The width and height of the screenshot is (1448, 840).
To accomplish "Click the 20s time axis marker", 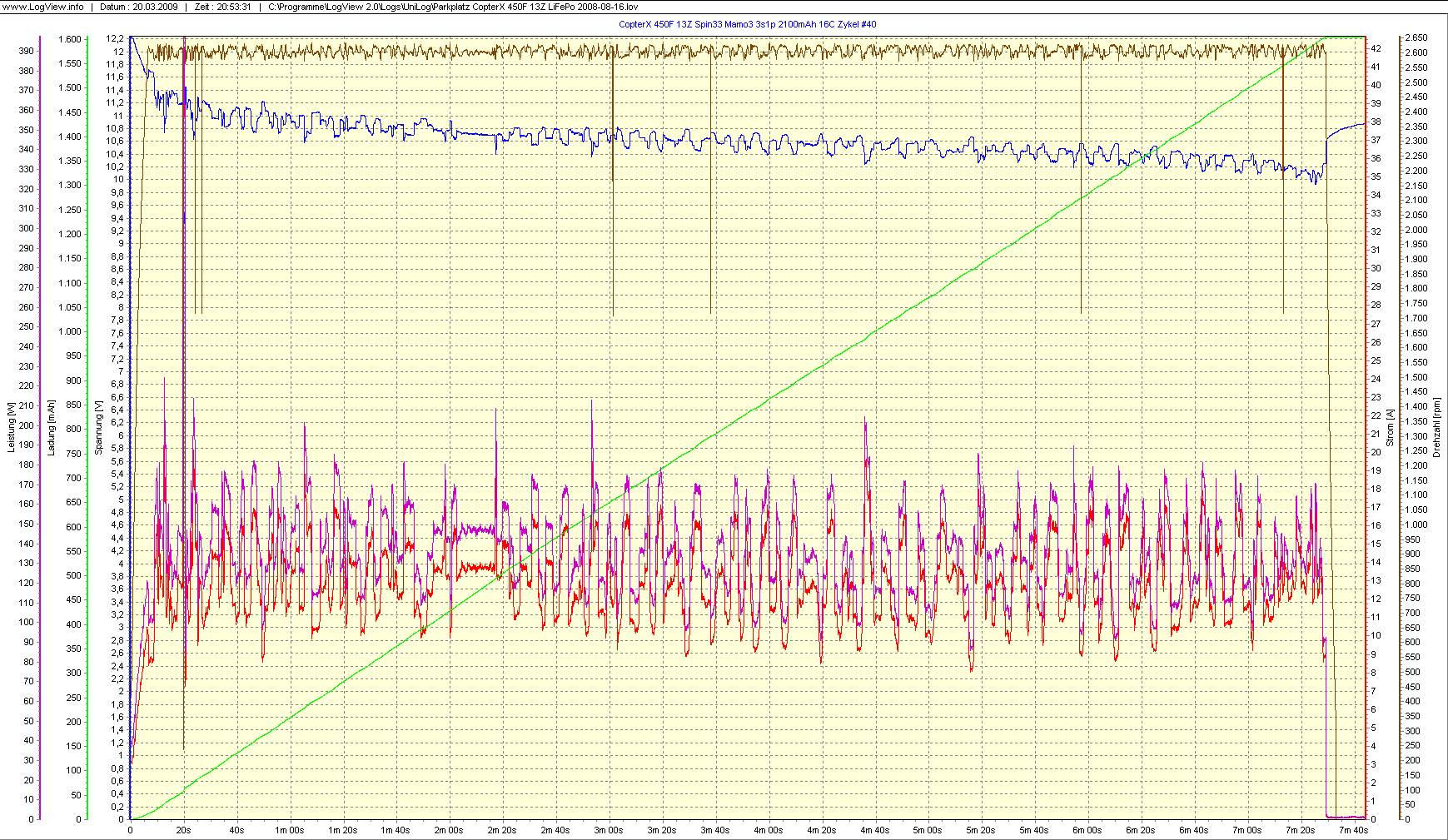I will point(183,830).
